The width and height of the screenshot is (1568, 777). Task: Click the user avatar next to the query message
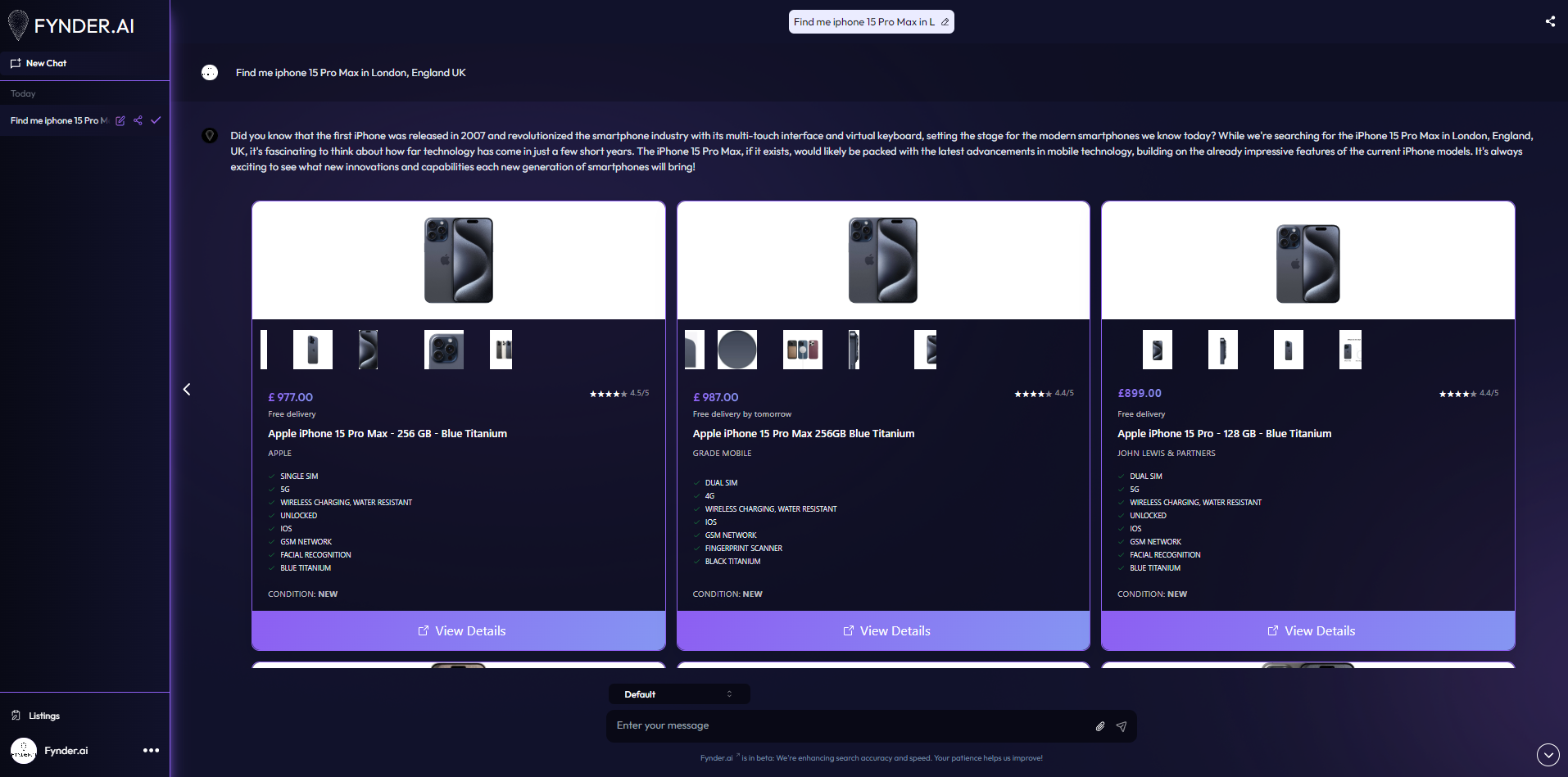point(210,73)
